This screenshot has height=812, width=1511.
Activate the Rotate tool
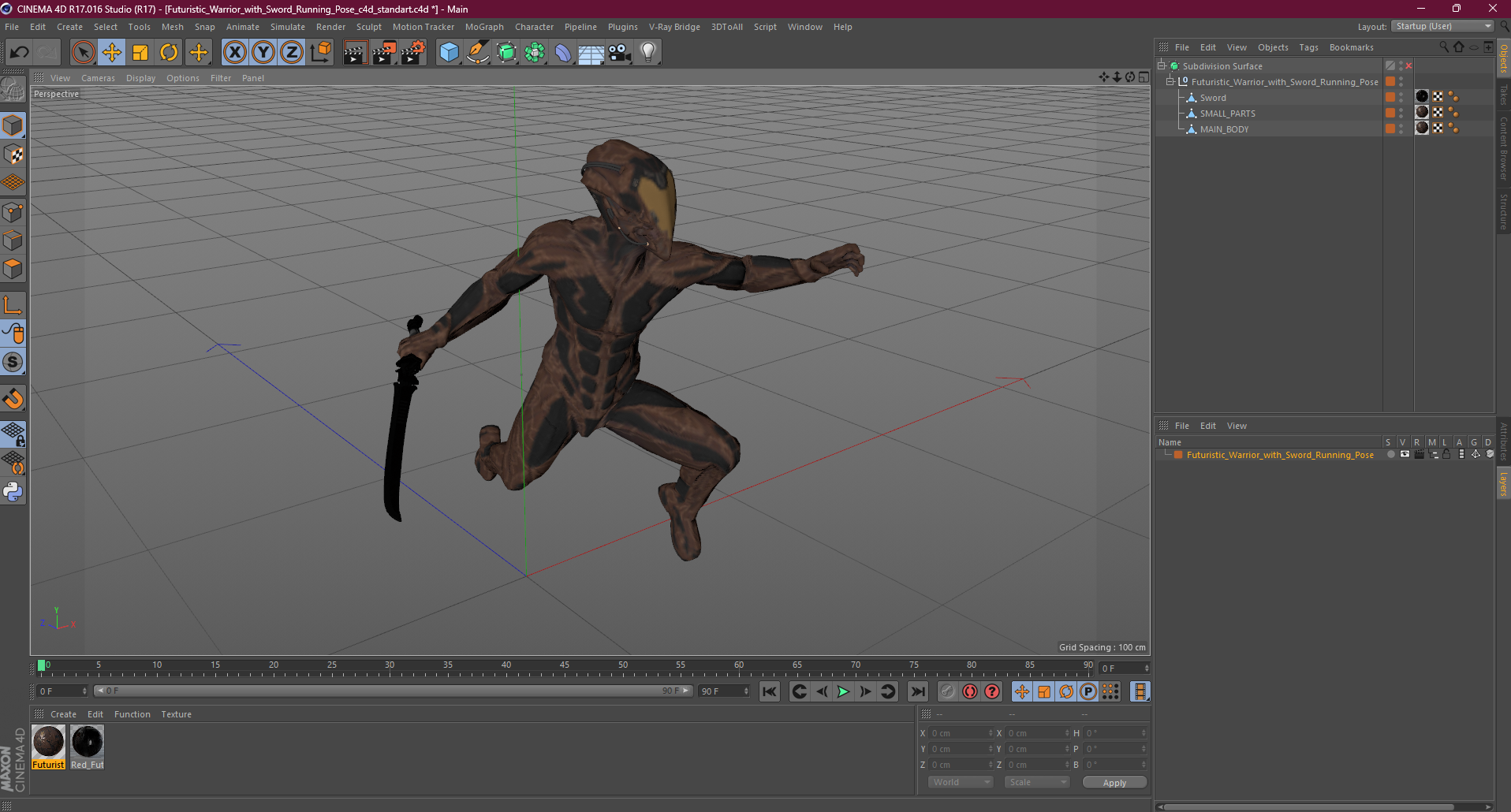pos(169,53)
